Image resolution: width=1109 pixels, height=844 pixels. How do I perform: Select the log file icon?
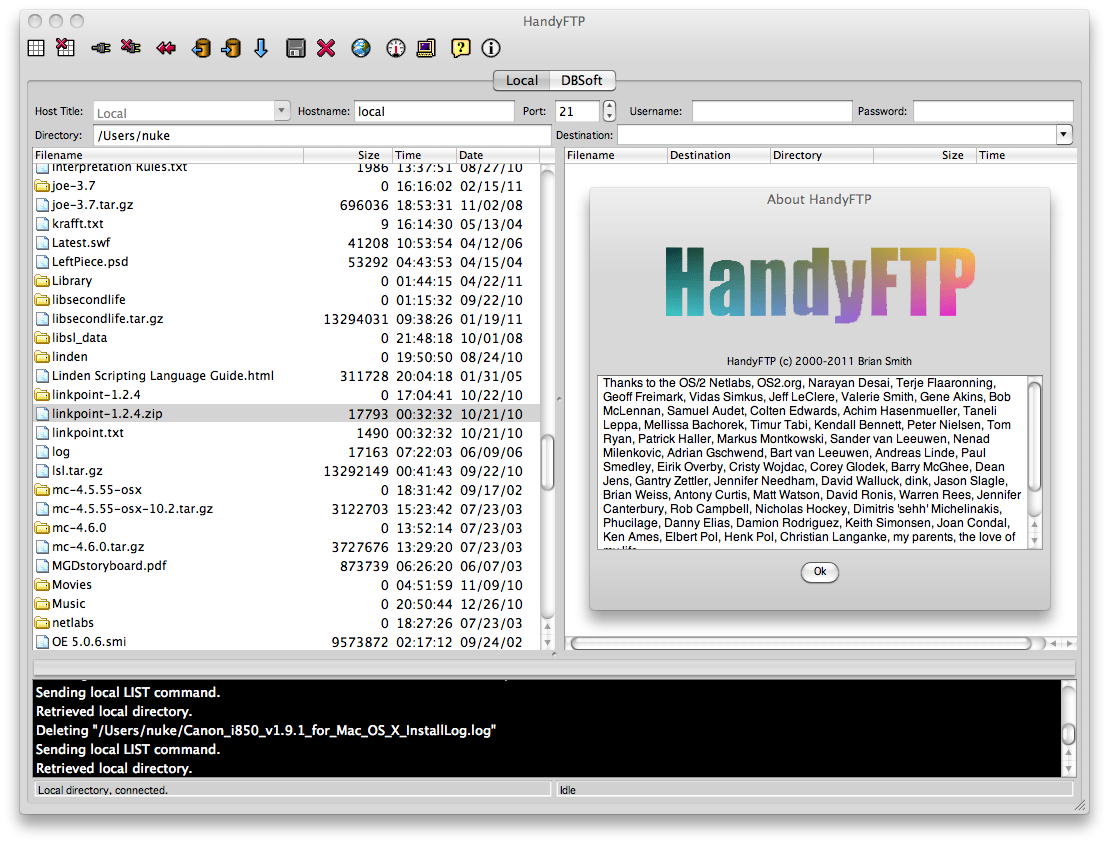point(42,452)
